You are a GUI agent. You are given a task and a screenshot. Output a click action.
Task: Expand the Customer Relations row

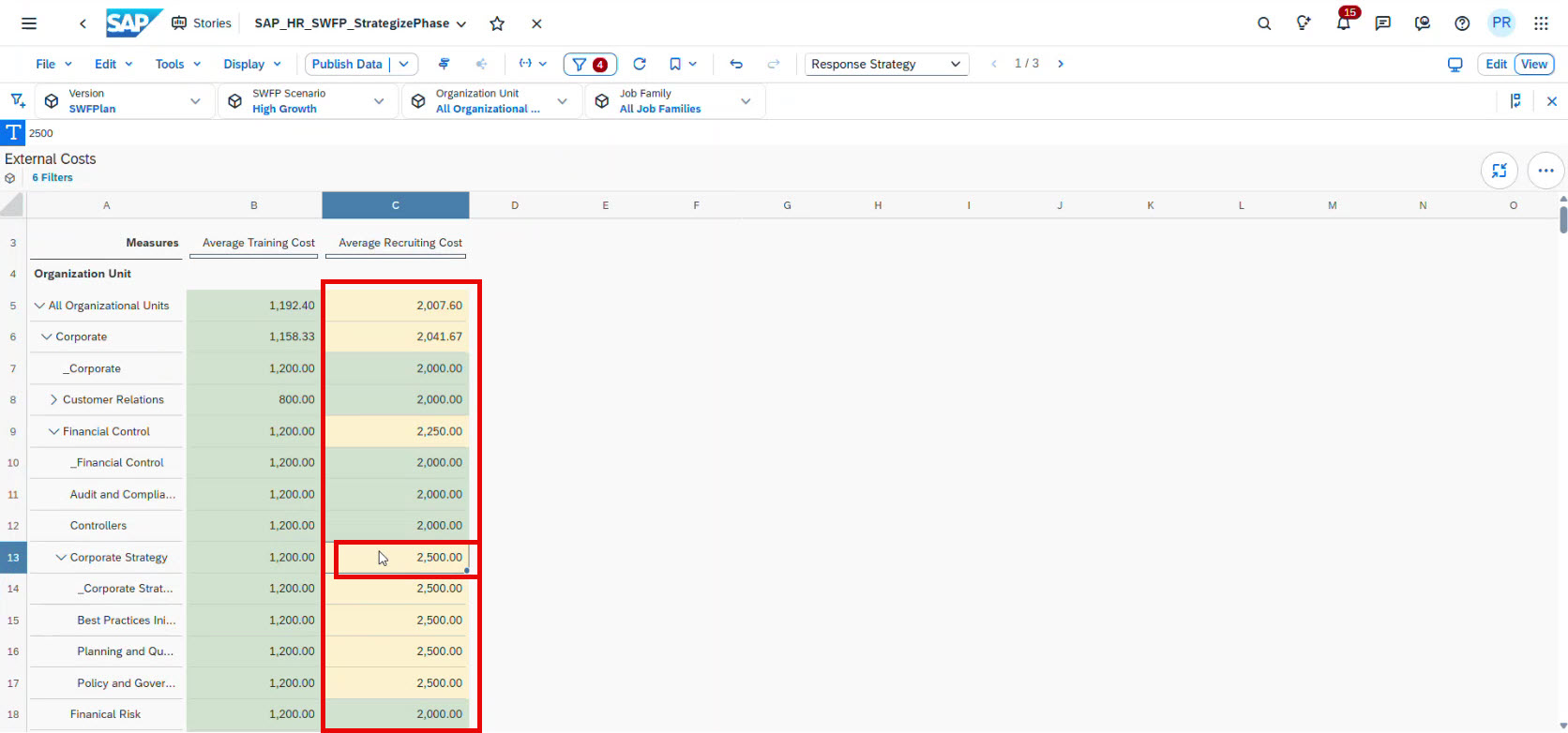coord(54,399)
